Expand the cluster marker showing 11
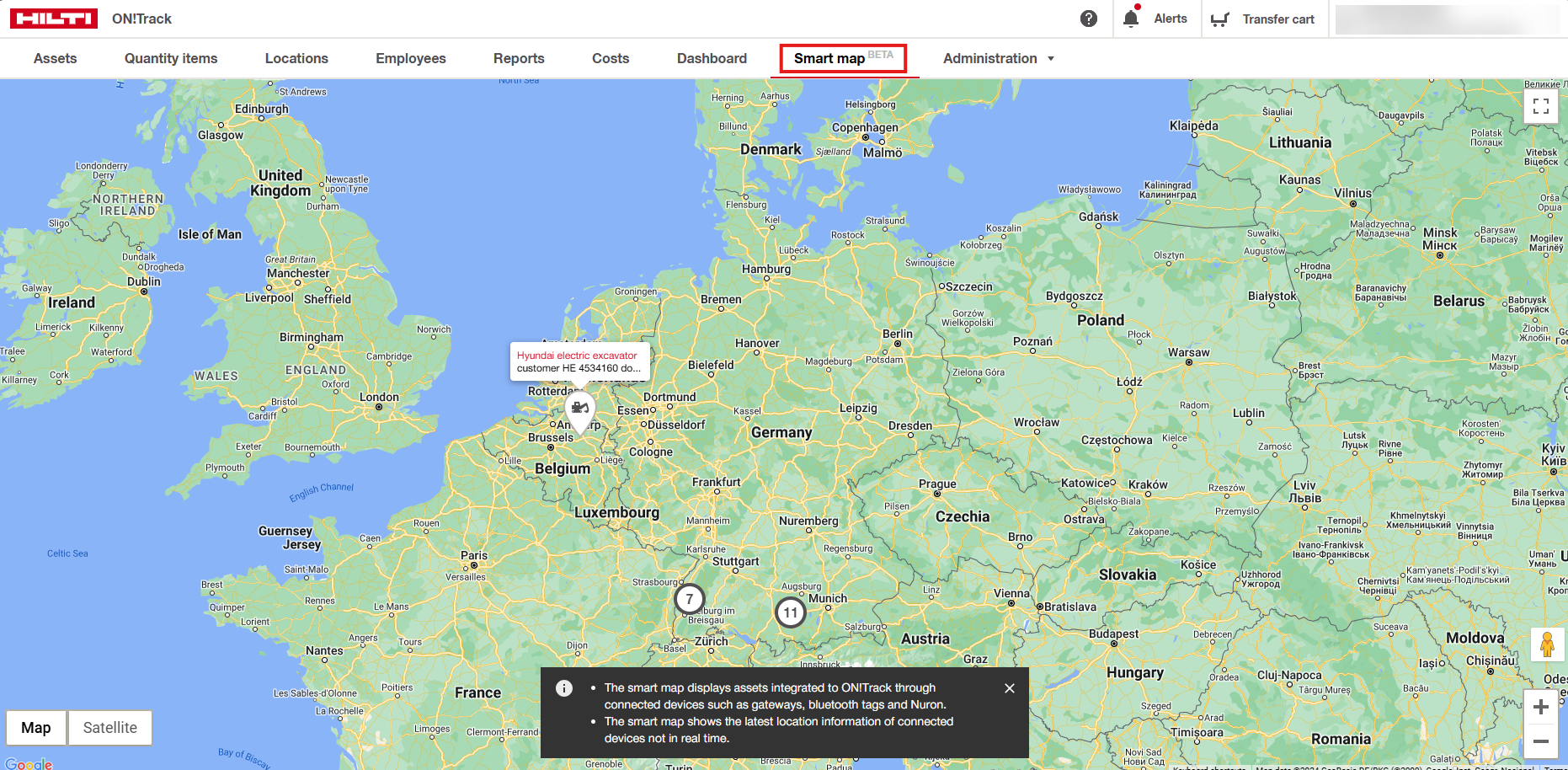 [790, 612]
